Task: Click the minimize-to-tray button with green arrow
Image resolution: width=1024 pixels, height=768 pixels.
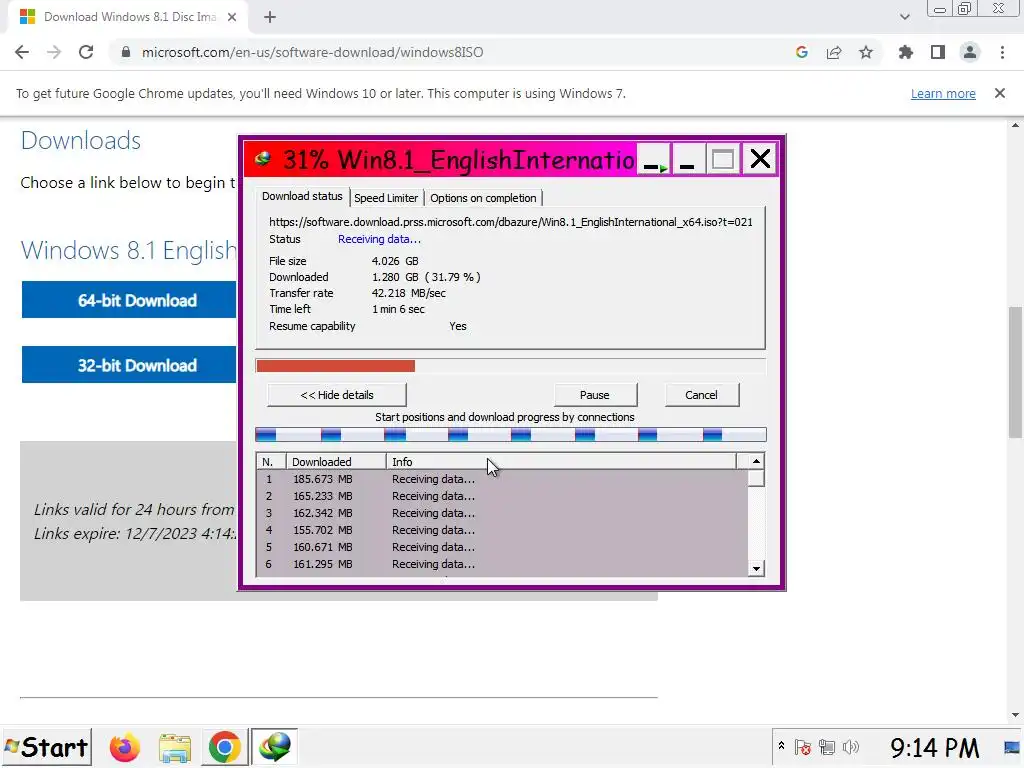Action: [655, 159]
